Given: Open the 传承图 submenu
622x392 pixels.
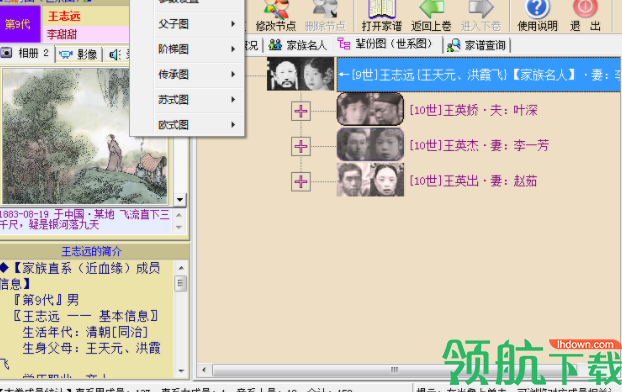Looking at the screenshot, I should pos(198,74).
